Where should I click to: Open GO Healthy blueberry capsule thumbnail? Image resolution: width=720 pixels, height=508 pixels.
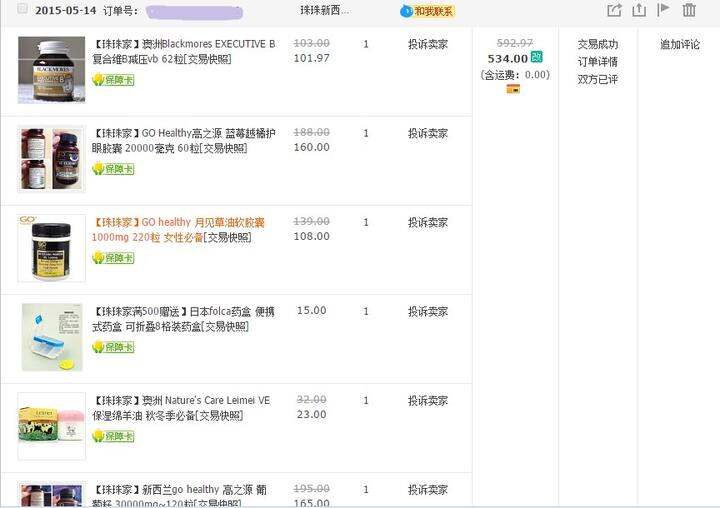tap(51, 159)
